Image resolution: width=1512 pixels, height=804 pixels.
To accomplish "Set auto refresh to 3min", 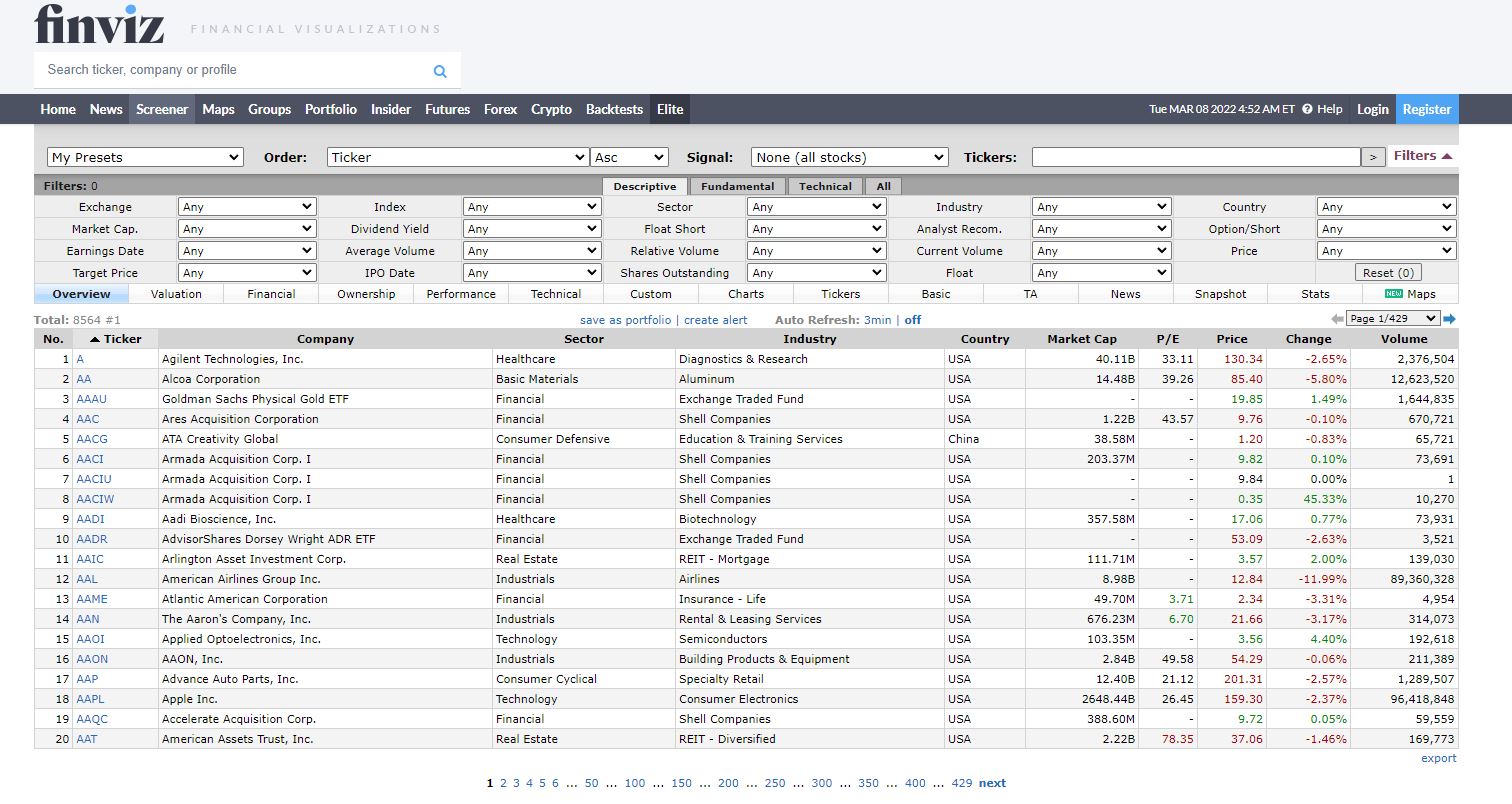I will 878,320.
